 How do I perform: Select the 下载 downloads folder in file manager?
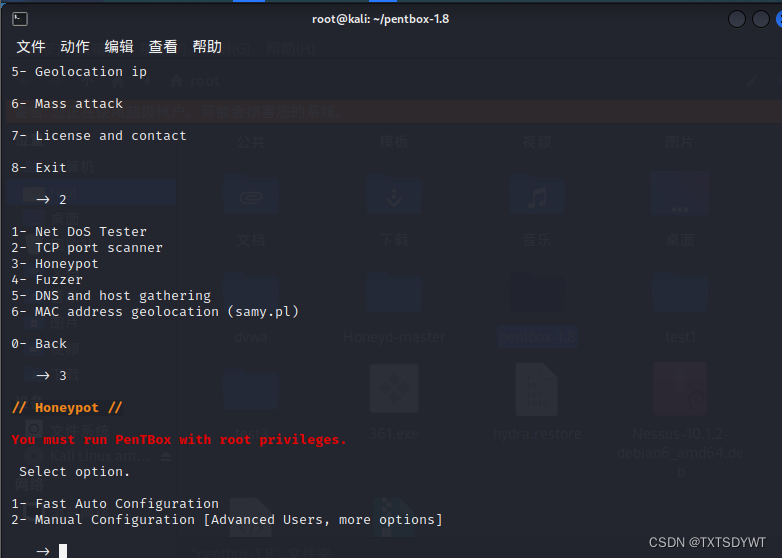394,211
